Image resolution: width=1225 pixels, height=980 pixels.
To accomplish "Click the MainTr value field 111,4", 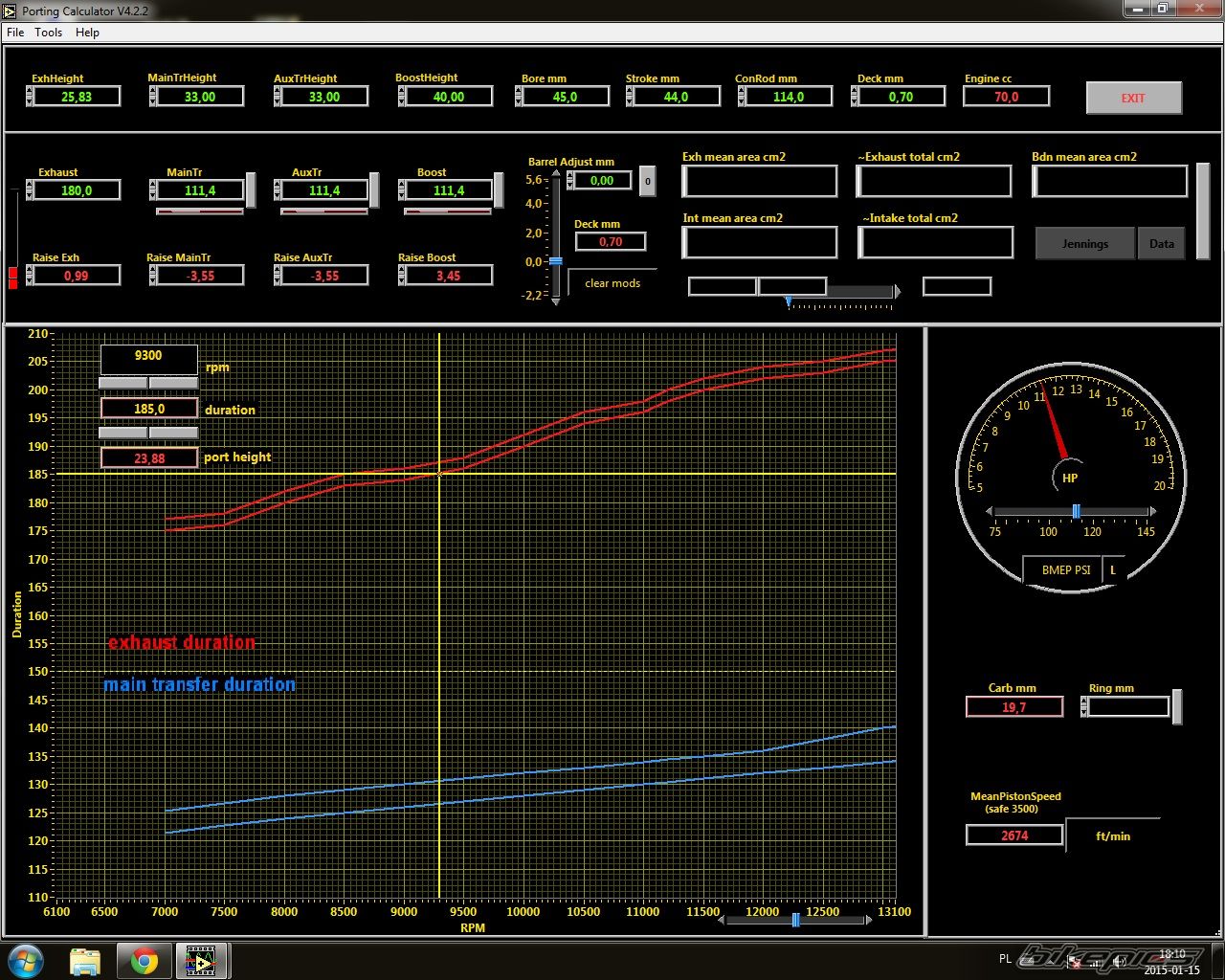I will pyautogui.click(x=200, y=190).
